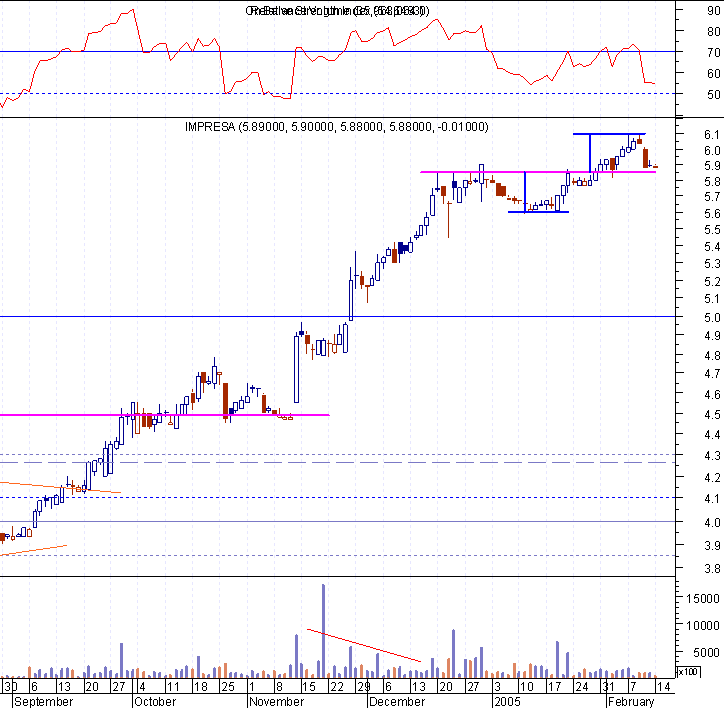Click the 15000 volume axis label
Viewport: 724px width, 708px height.
click(x=703, y=599)
